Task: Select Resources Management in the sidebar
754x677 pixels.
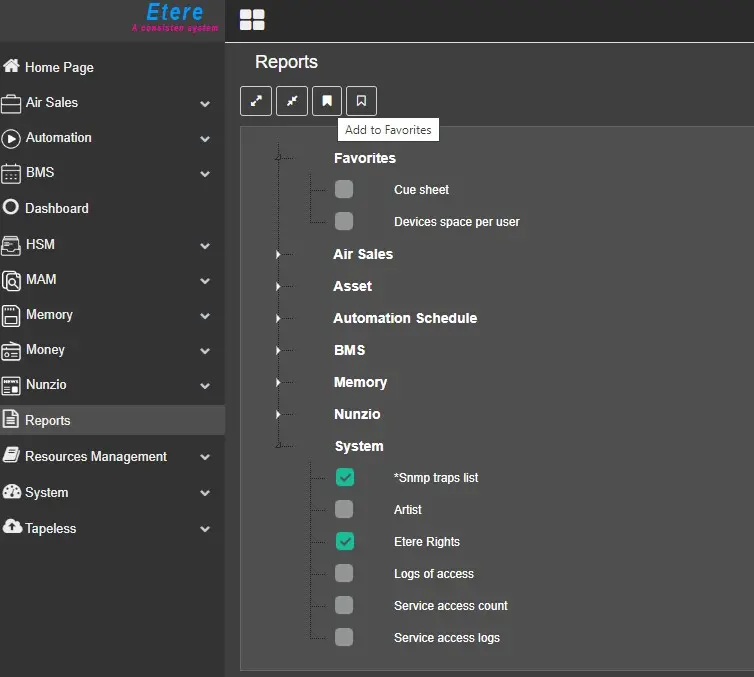Action: (x=96, y=456)
